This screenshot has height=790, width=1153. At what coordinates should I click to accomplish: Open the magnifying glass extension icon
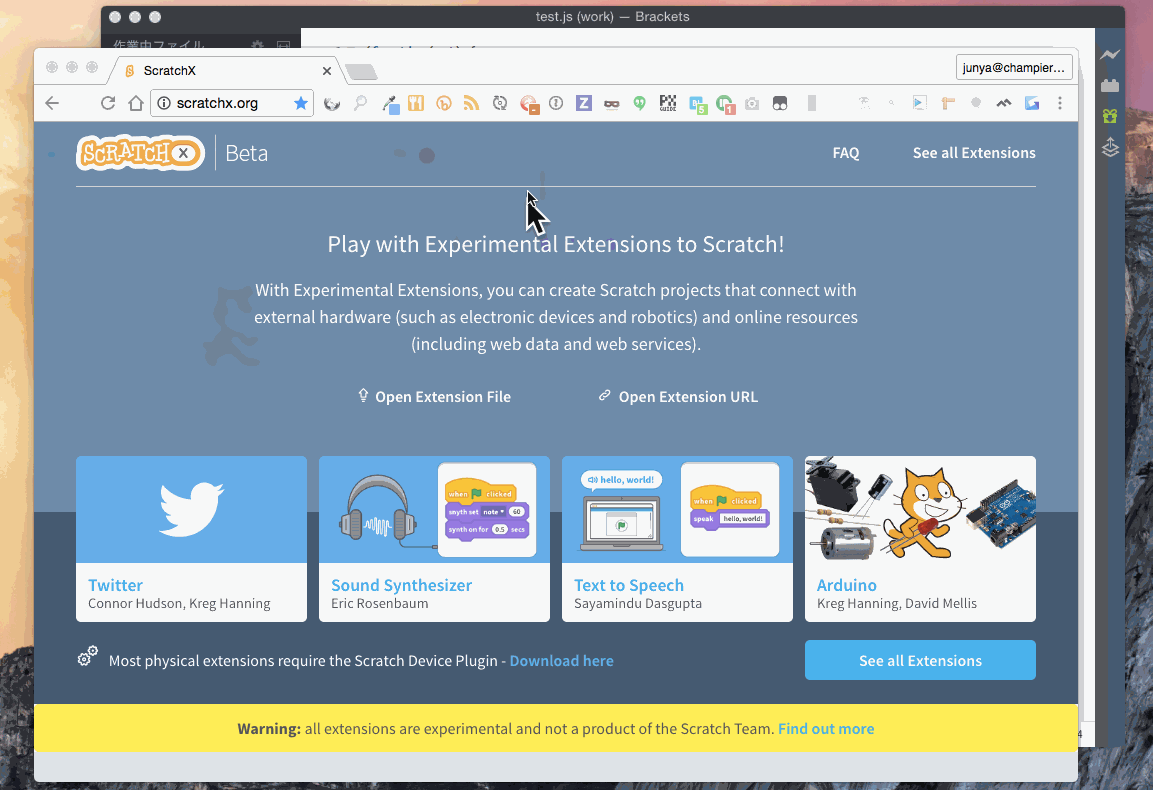tap(360, 103)
